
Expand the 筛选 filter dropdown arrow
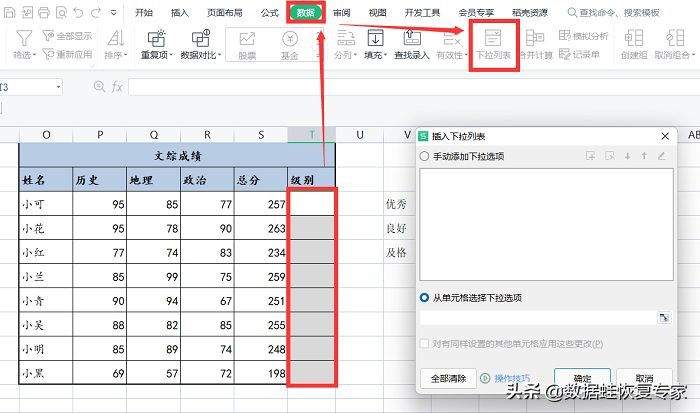point(34,55)
